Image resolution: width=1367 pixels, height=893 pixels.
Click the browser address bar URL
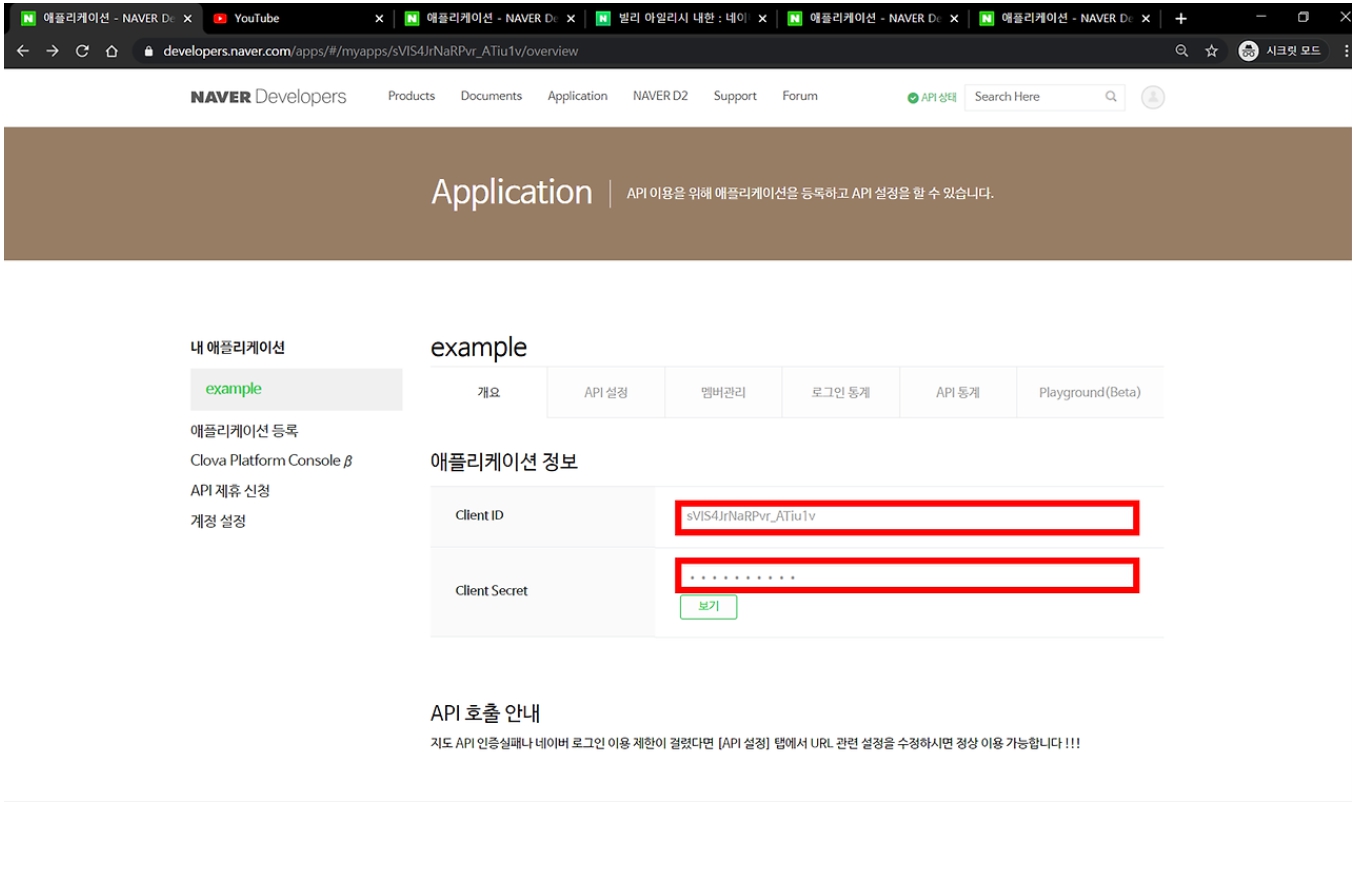[371, 51]
